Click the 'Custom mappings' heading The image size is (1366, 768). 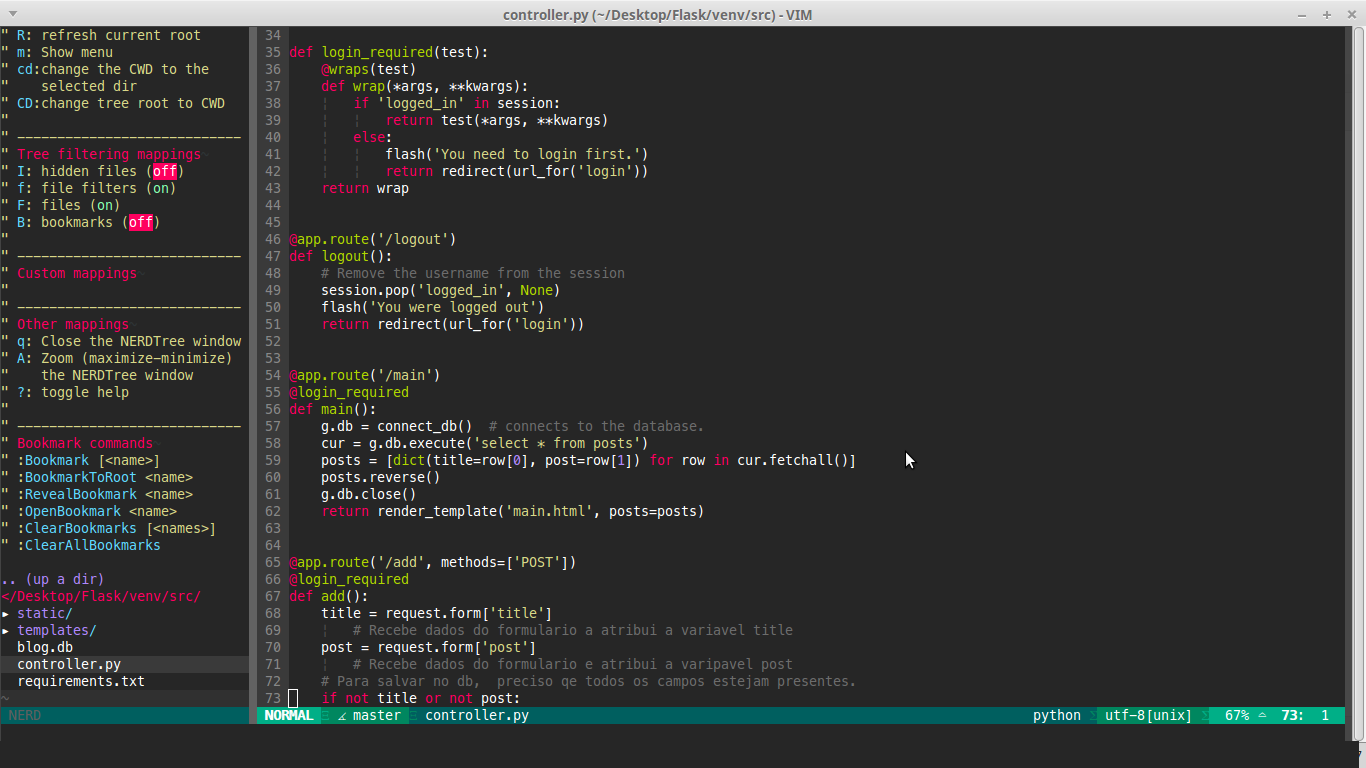coord(77,273)
